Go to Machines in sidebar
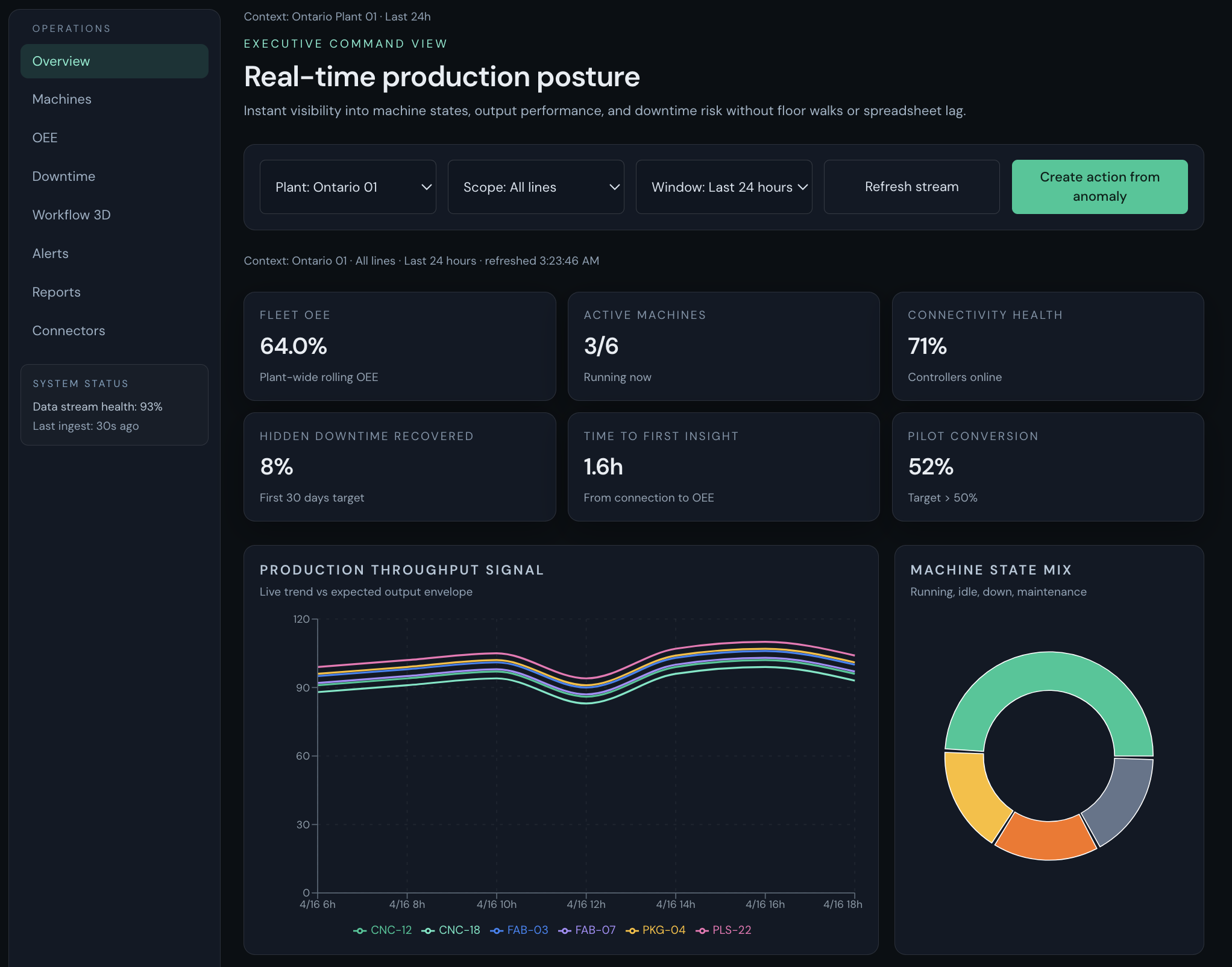This screenshot has height=967, width=1232. point(62,99)
